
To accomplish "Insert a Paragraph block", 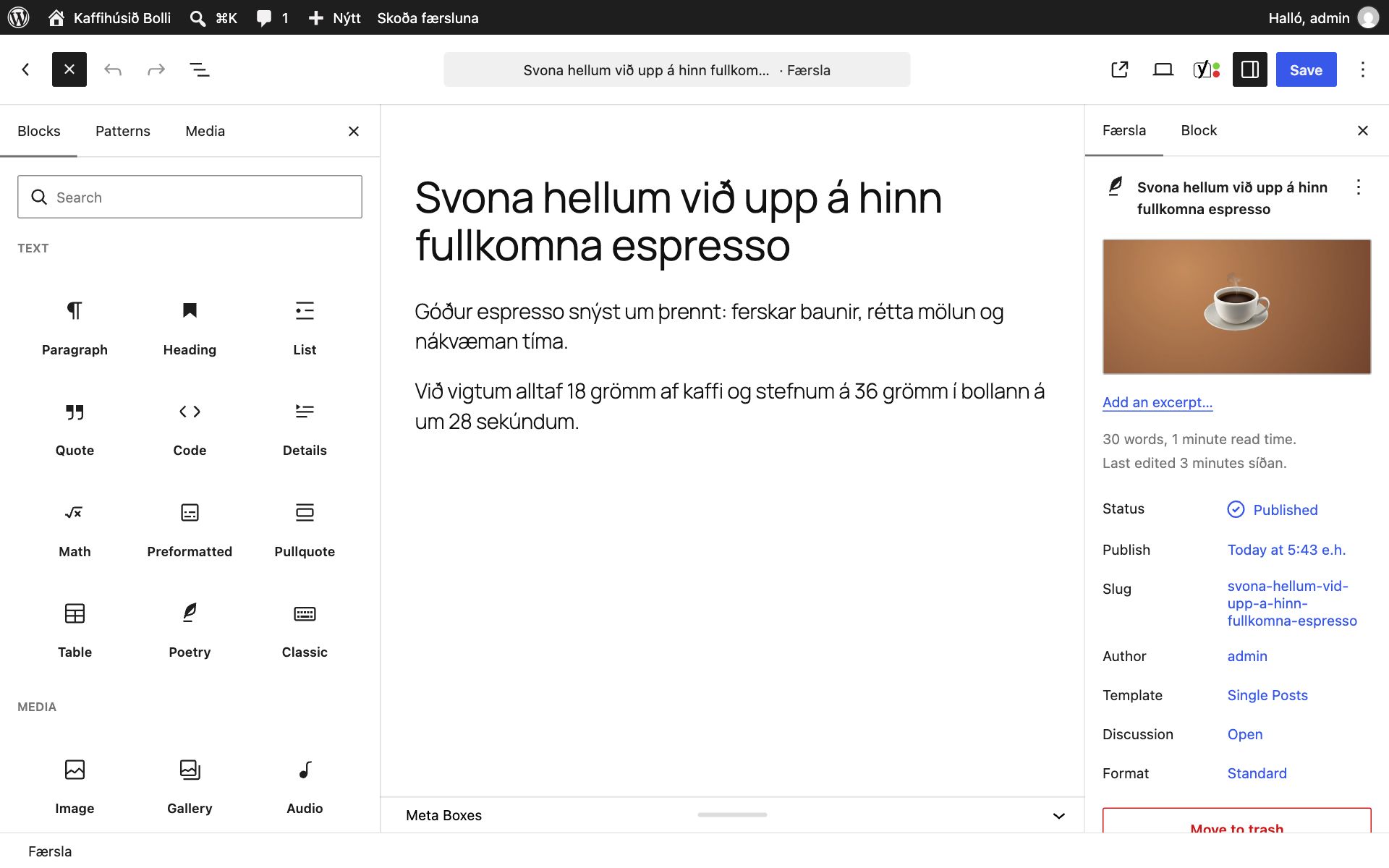I will pos(75,328).
